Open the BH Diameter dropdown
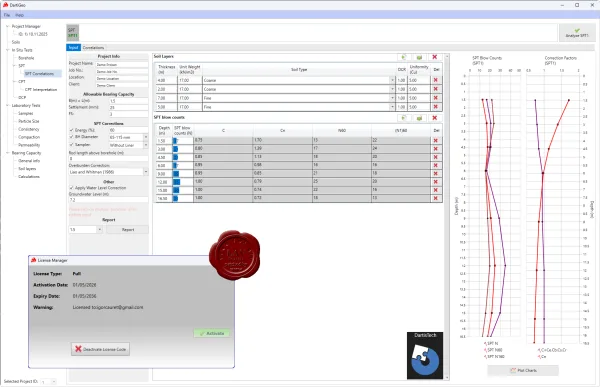Image resolution: width=600 pixels, height=387 pixels. click(146, 137)
